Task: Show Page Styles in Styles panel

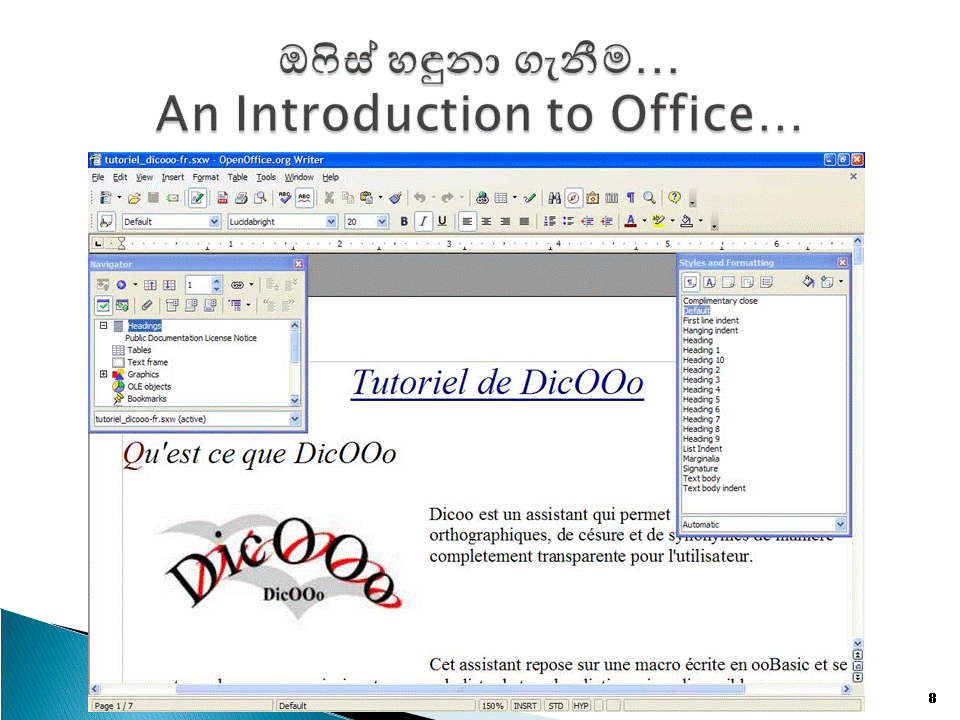Action: click(x=748, y=282)
